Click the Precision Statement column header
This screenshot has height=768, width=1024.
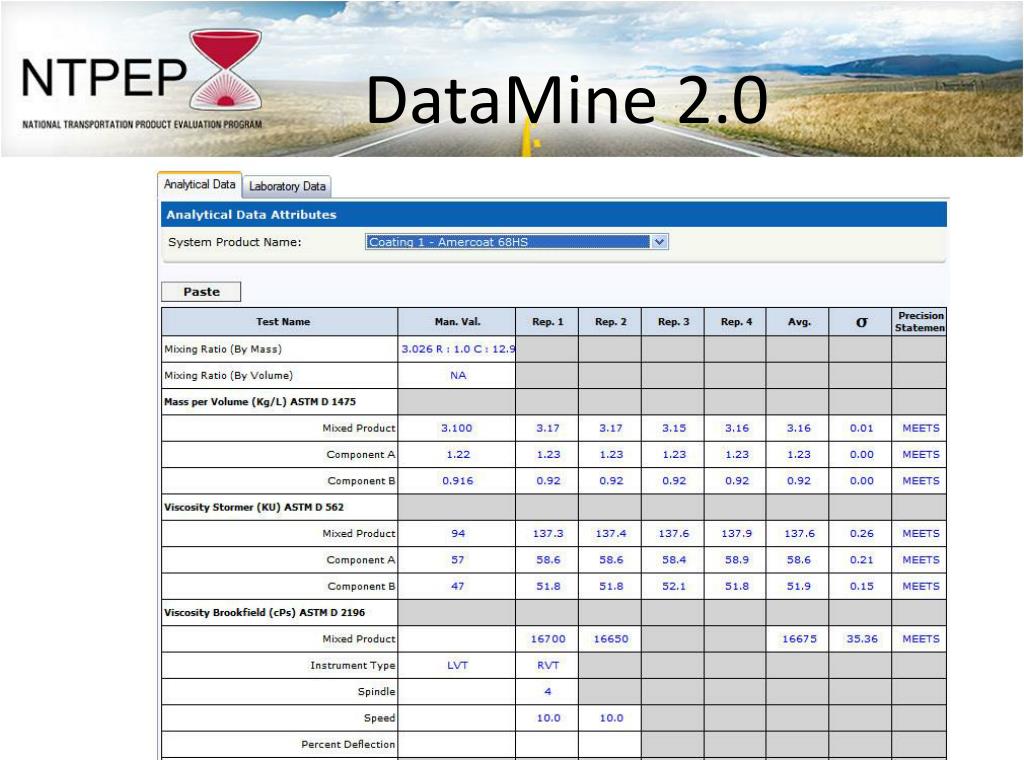(919, 322)
